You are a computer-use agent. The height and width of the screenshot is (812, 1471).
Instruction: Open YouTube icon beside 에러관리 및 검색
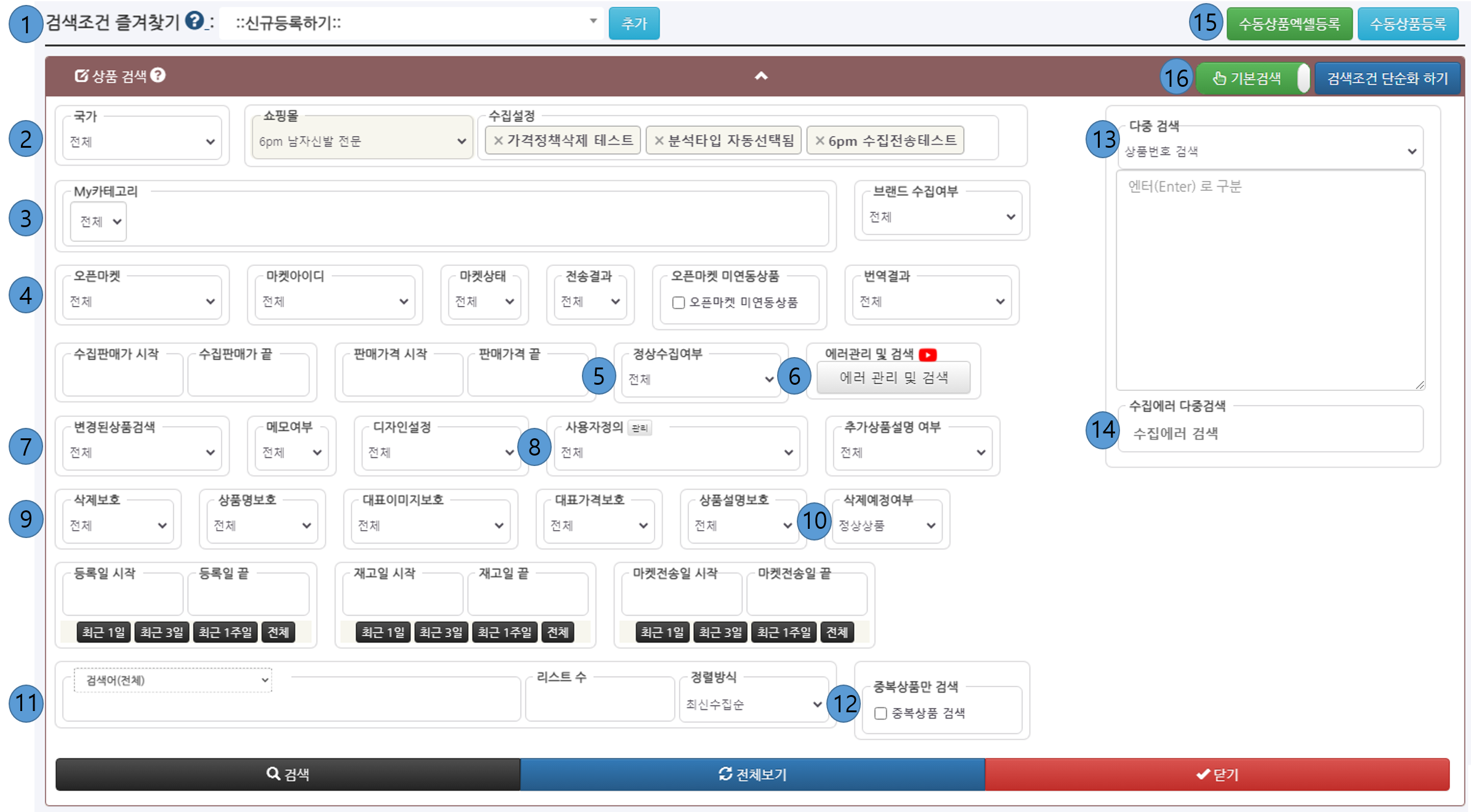[x=927, y=355]
